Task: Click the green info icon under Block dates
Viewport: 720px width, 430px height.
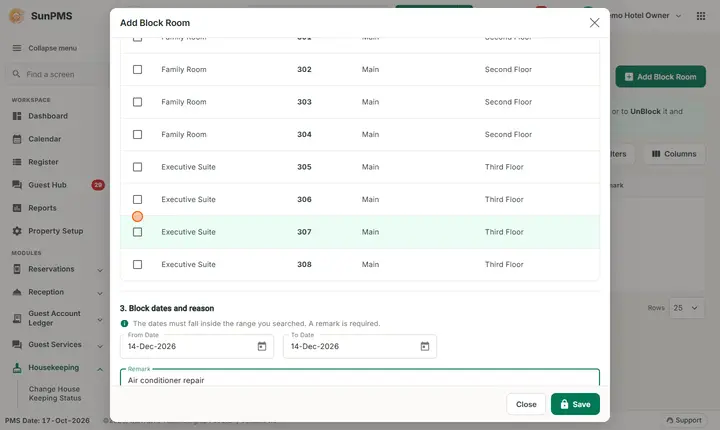Action: [124, 323]
